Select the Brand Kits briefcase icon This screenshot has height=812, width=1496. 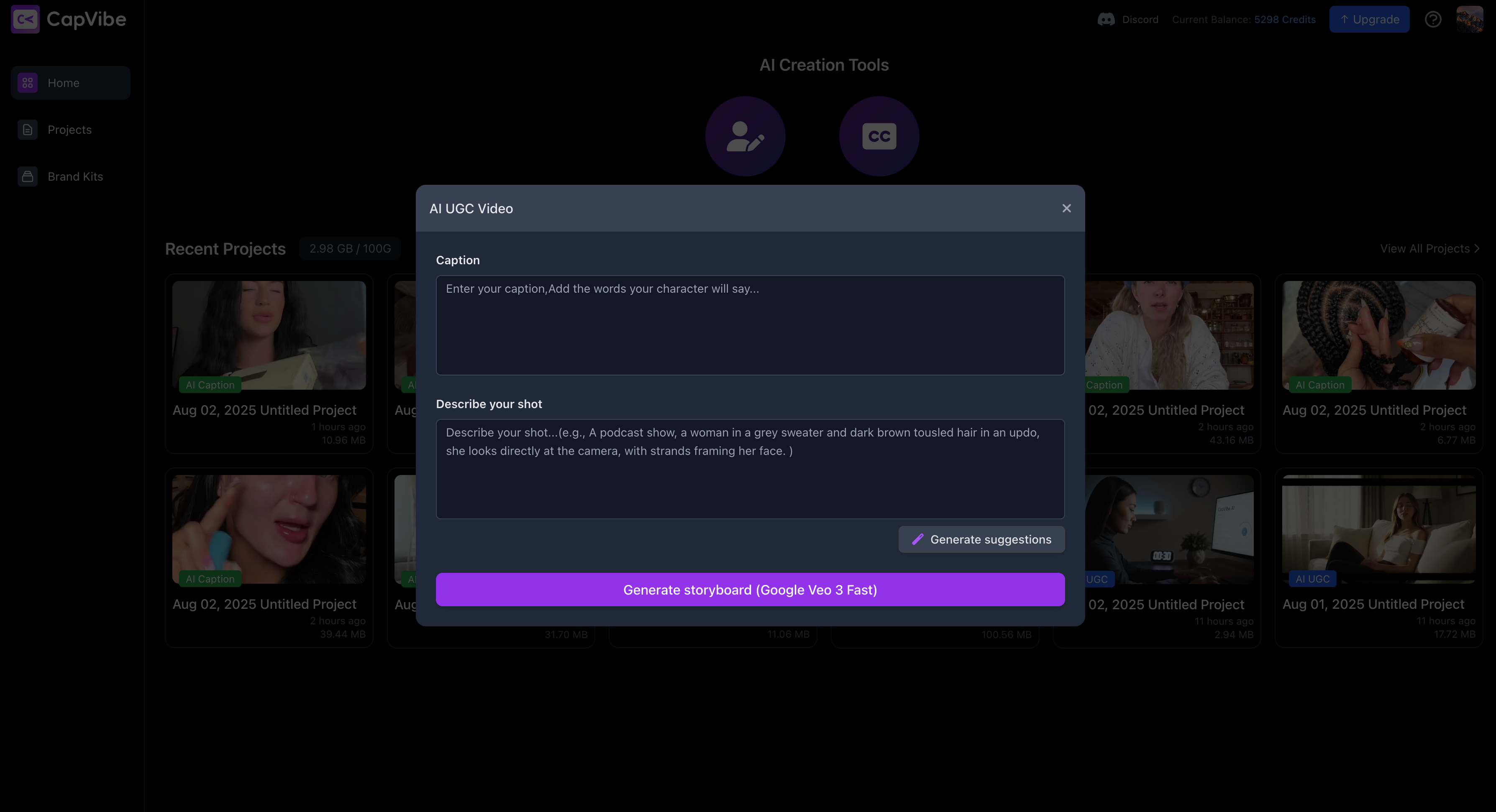tap(27, 176)
